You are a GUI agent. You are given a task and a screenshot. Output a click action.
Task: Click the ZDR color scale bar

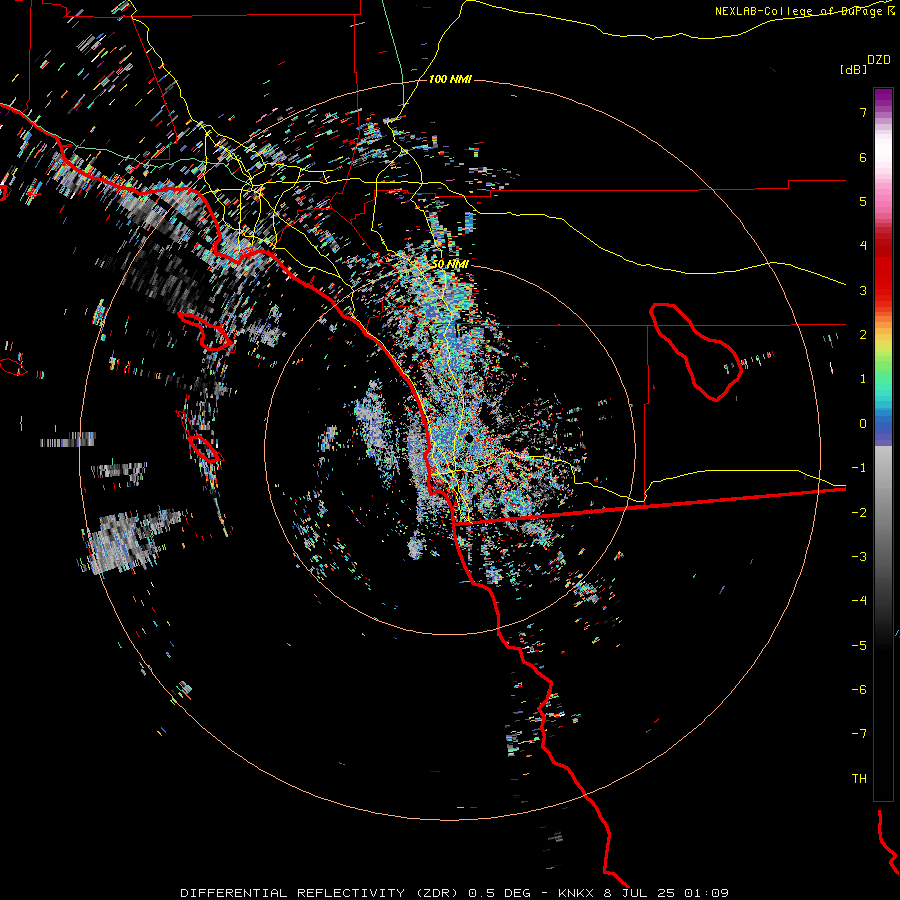[x=883, y=444]
